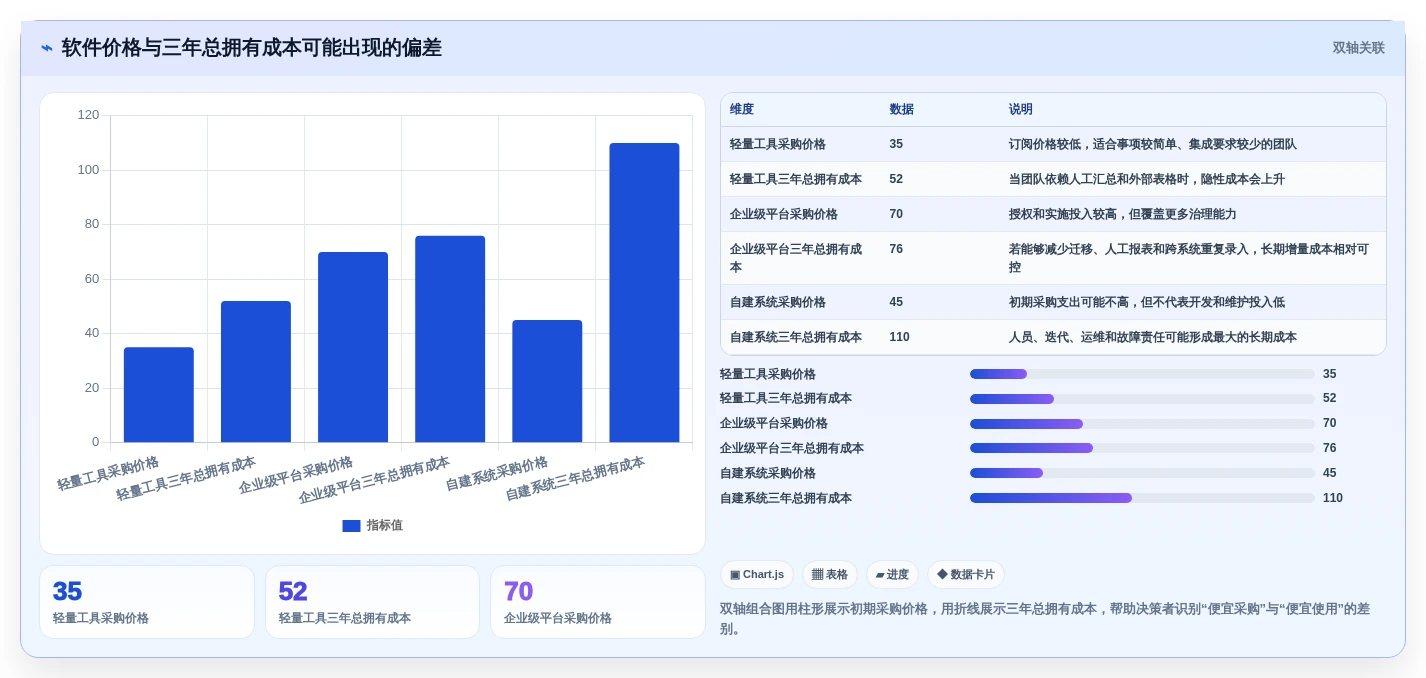Click the bar for 自建系统采购价格
Viewport: 1426px width, 678px height.
[547, 381]
